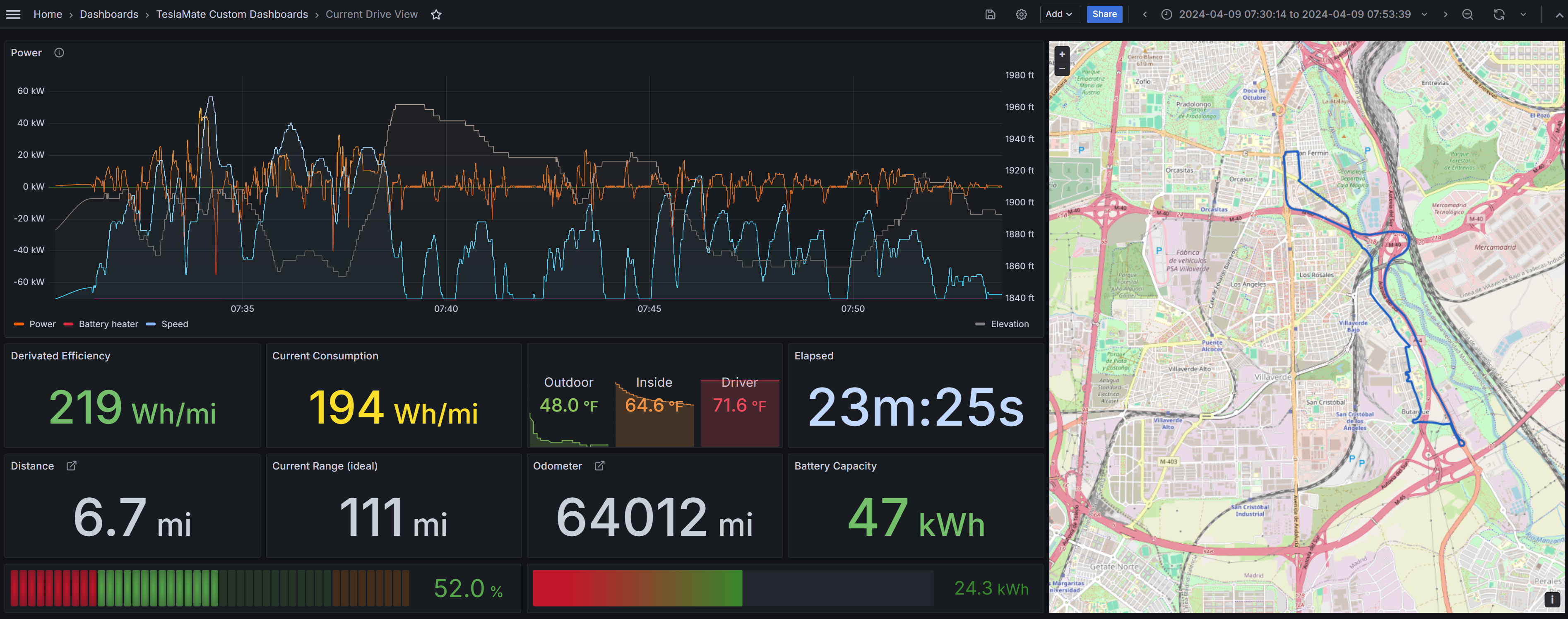Open TeslaMate Custom Dashboards breadcrumb
This screenshot has width=1568, height=619.
click(232, 14)
